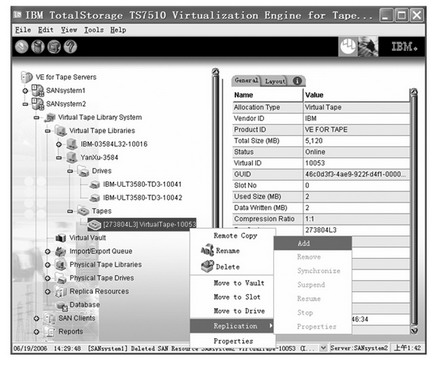
Task: Select the IBM-ULT3580-TD3-10041 drive icon
Action: coord(95,184)
